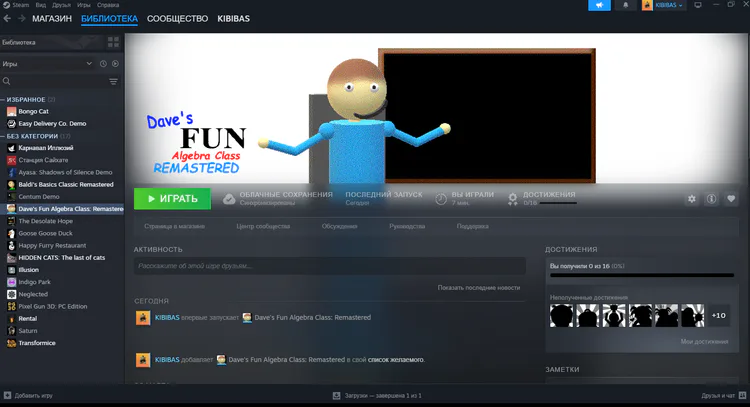
Task: Collapse the ИЗБРАННОЕ section
Action: click(x=26, y=99)
